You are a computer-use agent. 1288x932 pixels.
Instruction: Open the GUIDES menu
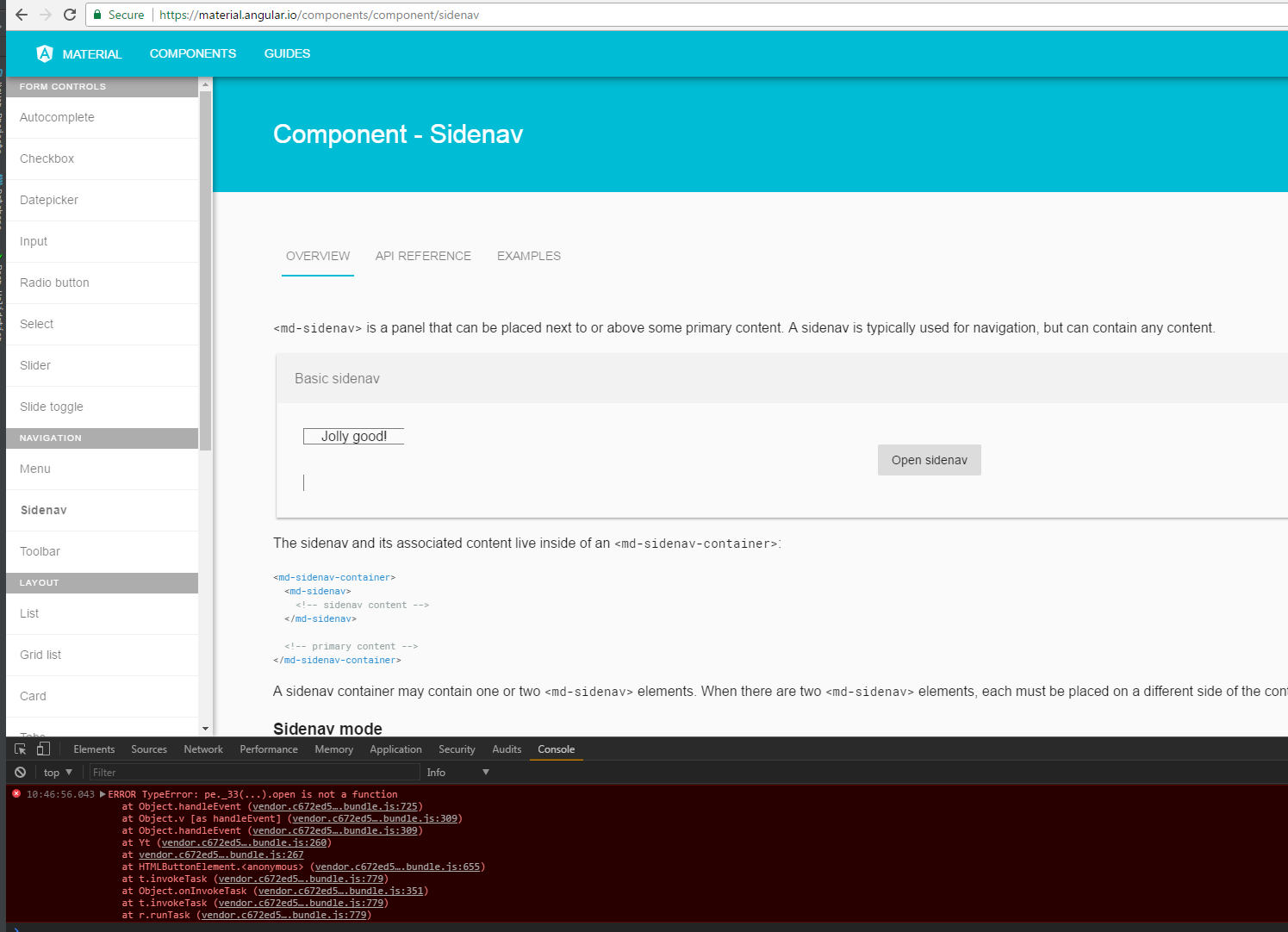pos(286,53)
